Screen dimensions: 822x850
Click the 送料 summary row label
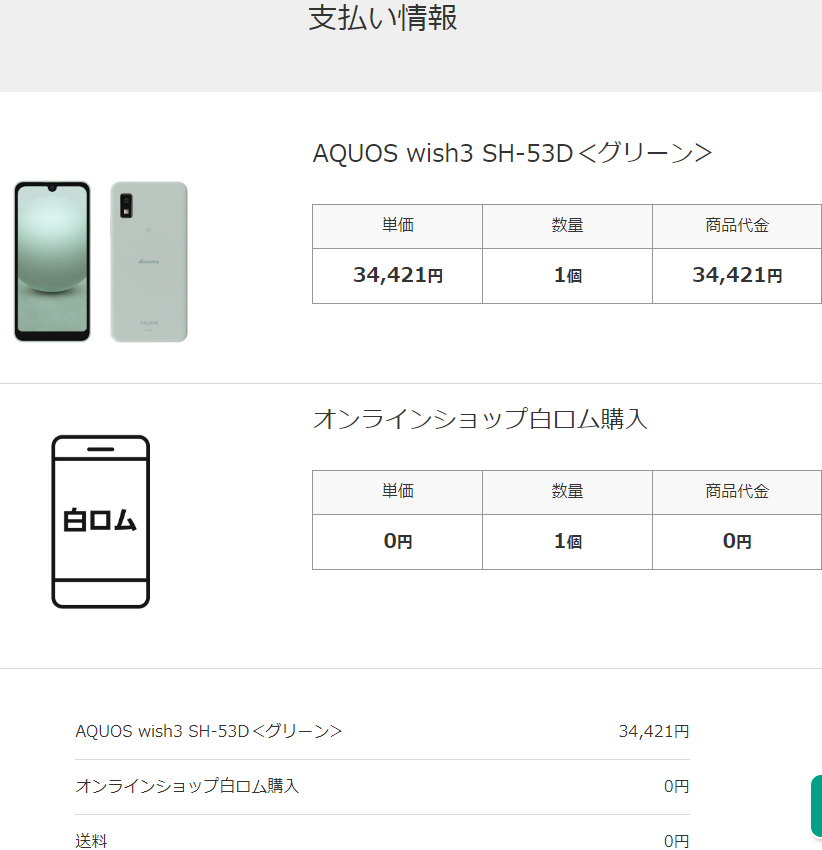click(x=91, y=841)
